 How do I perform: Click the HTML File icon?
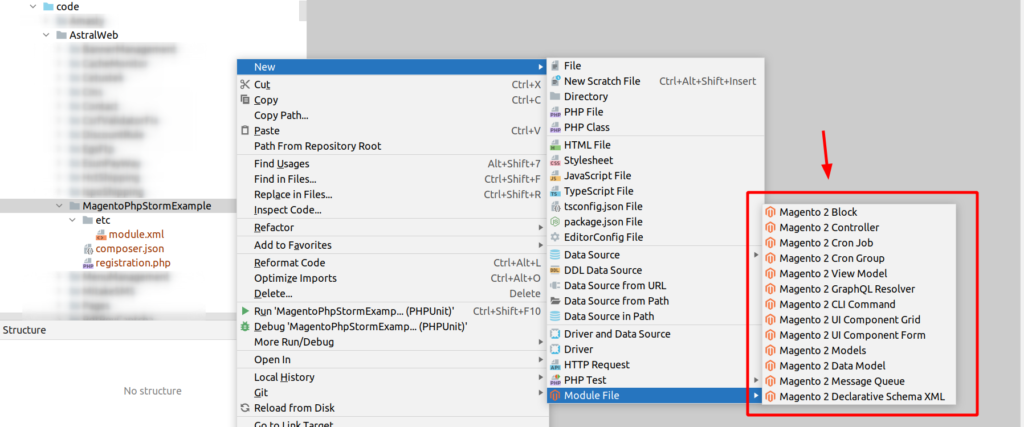coord(556,145)
